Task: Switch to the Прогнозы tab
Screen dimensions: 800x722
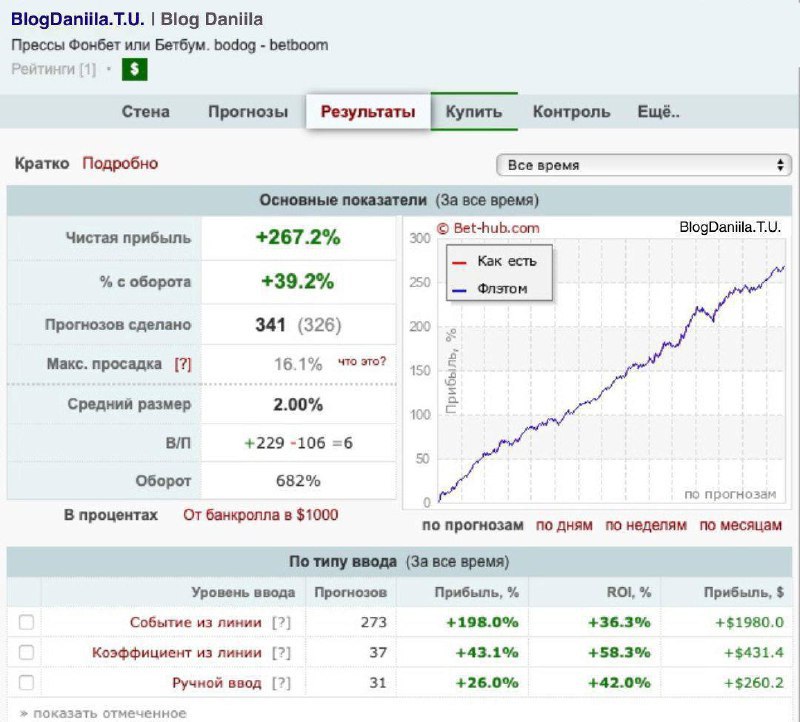Action: [248, 112]
